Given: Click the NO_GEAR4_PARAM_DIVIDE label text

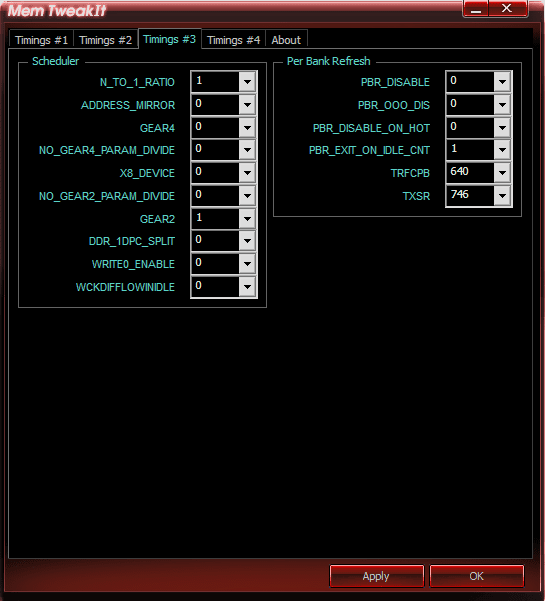Looking at the screenshot, I should click(x=107, y=150).
